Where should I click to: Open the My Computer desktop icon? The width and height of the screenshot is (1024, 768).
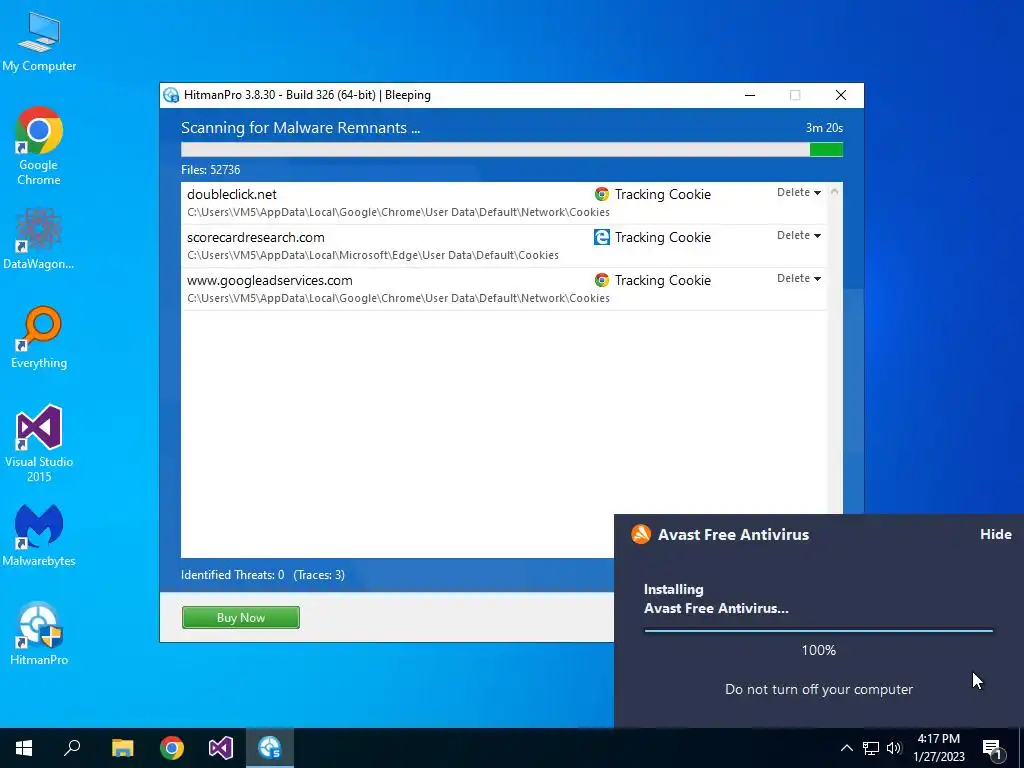tap(39, 40)
